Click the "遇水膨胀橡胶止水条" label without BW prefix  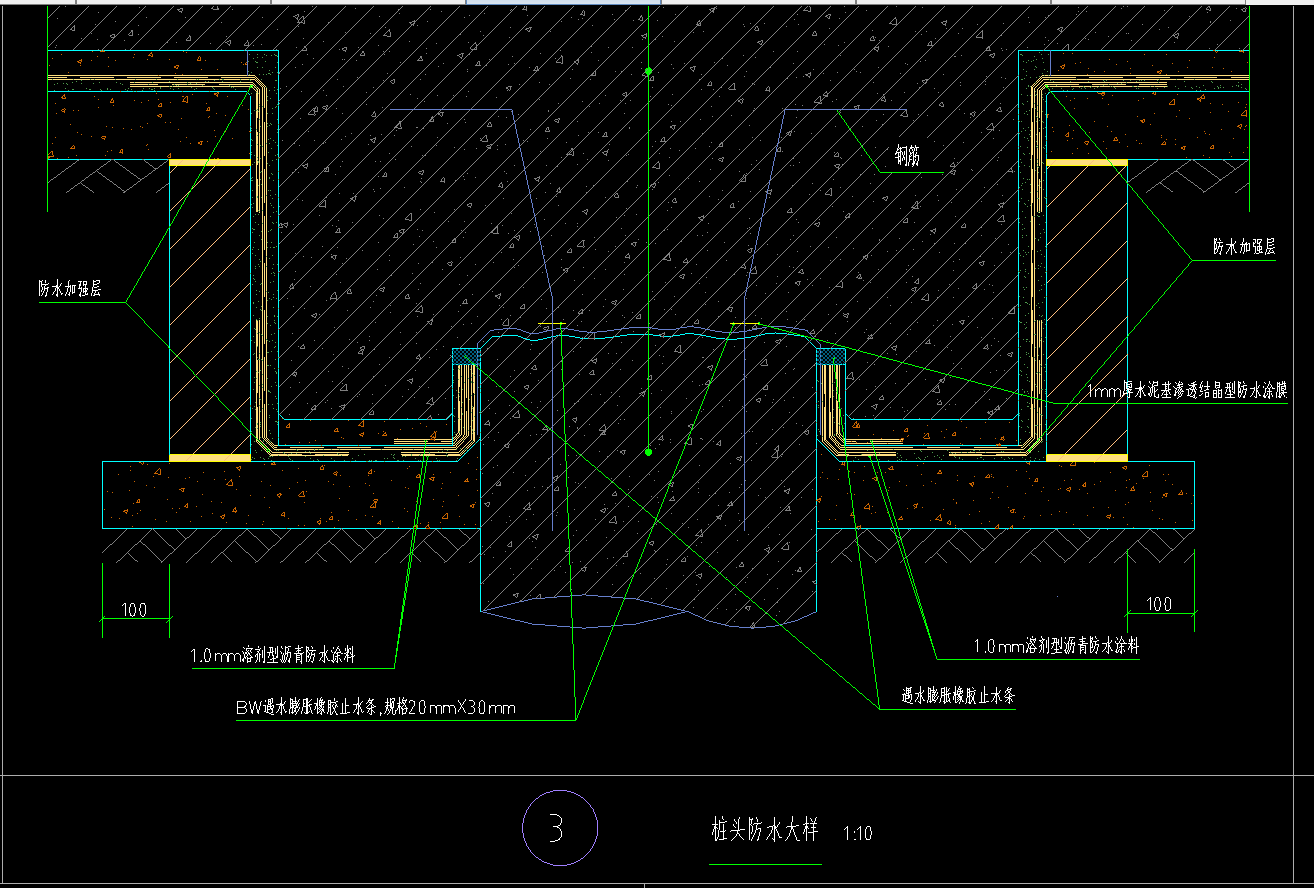coord(958,697)
